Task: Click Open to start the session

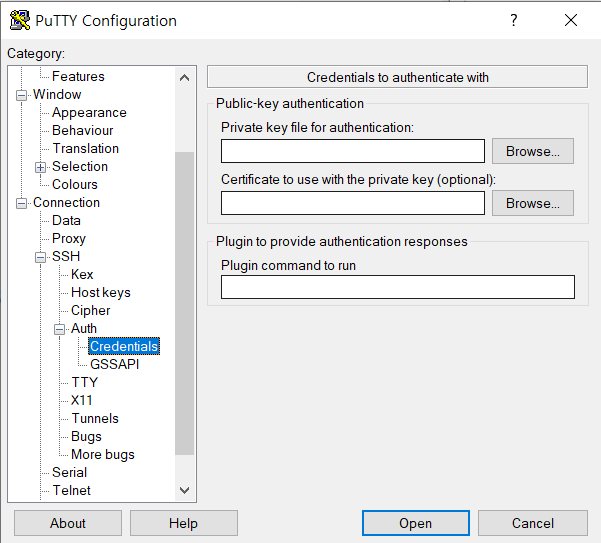Action: pos(416,523)
